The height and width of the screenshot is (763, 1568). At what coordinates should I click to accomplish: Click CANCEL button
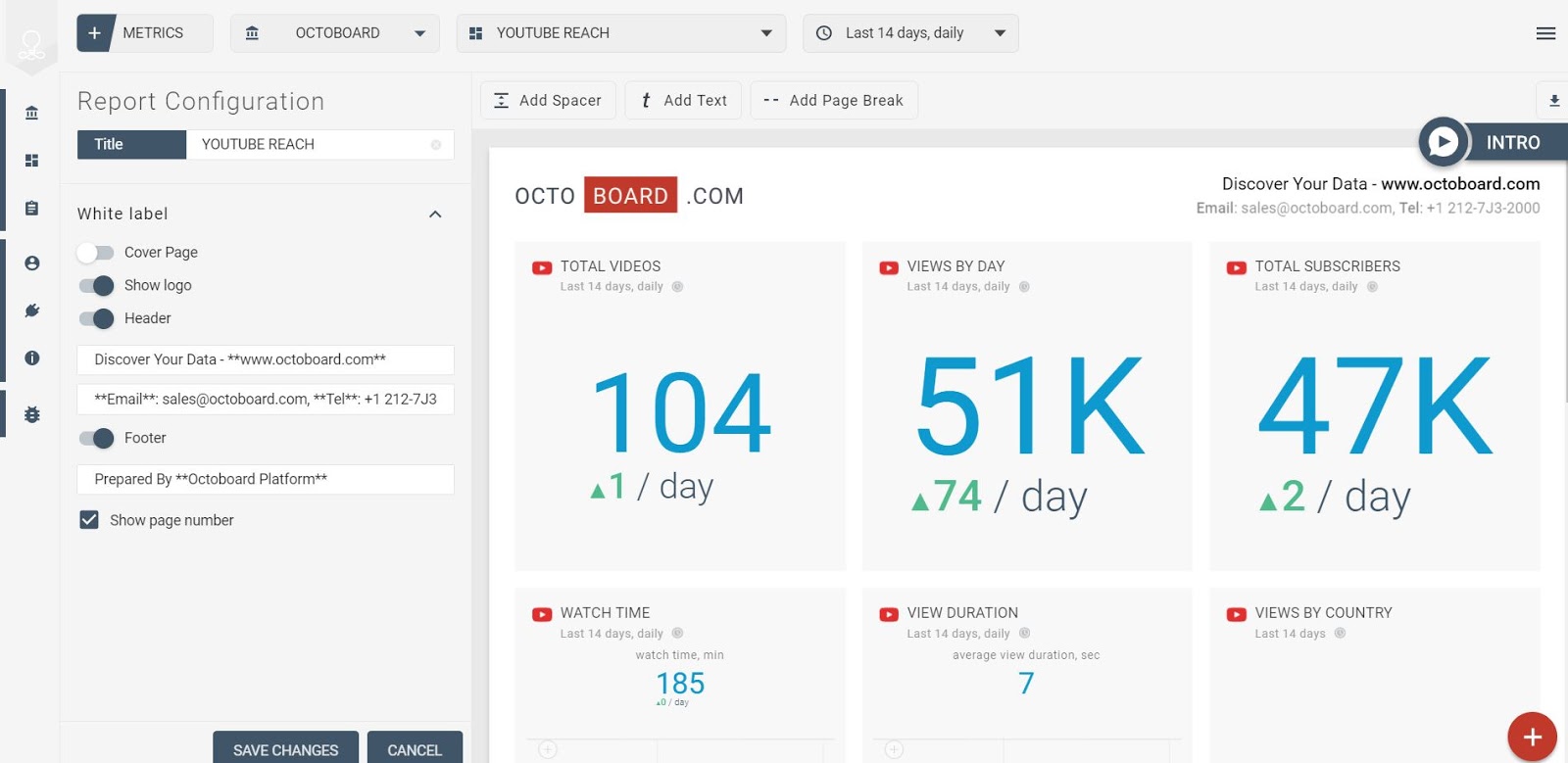[x=415, y=747]
